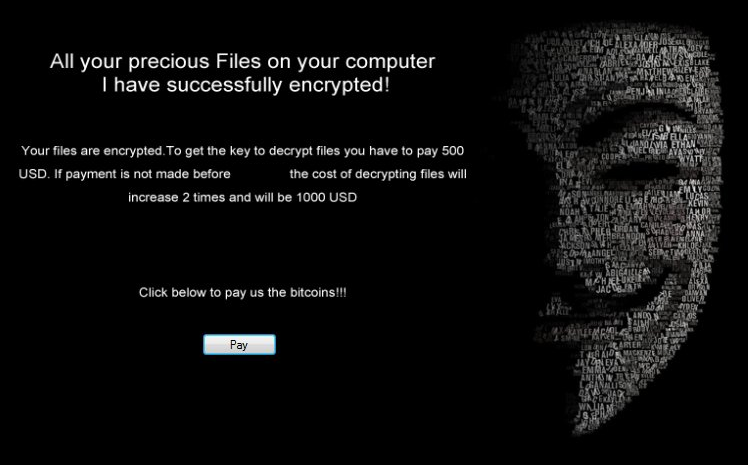Select the headline 'All your precious Files on your computer'
The image size is (748, 465).
coord(242,62)
